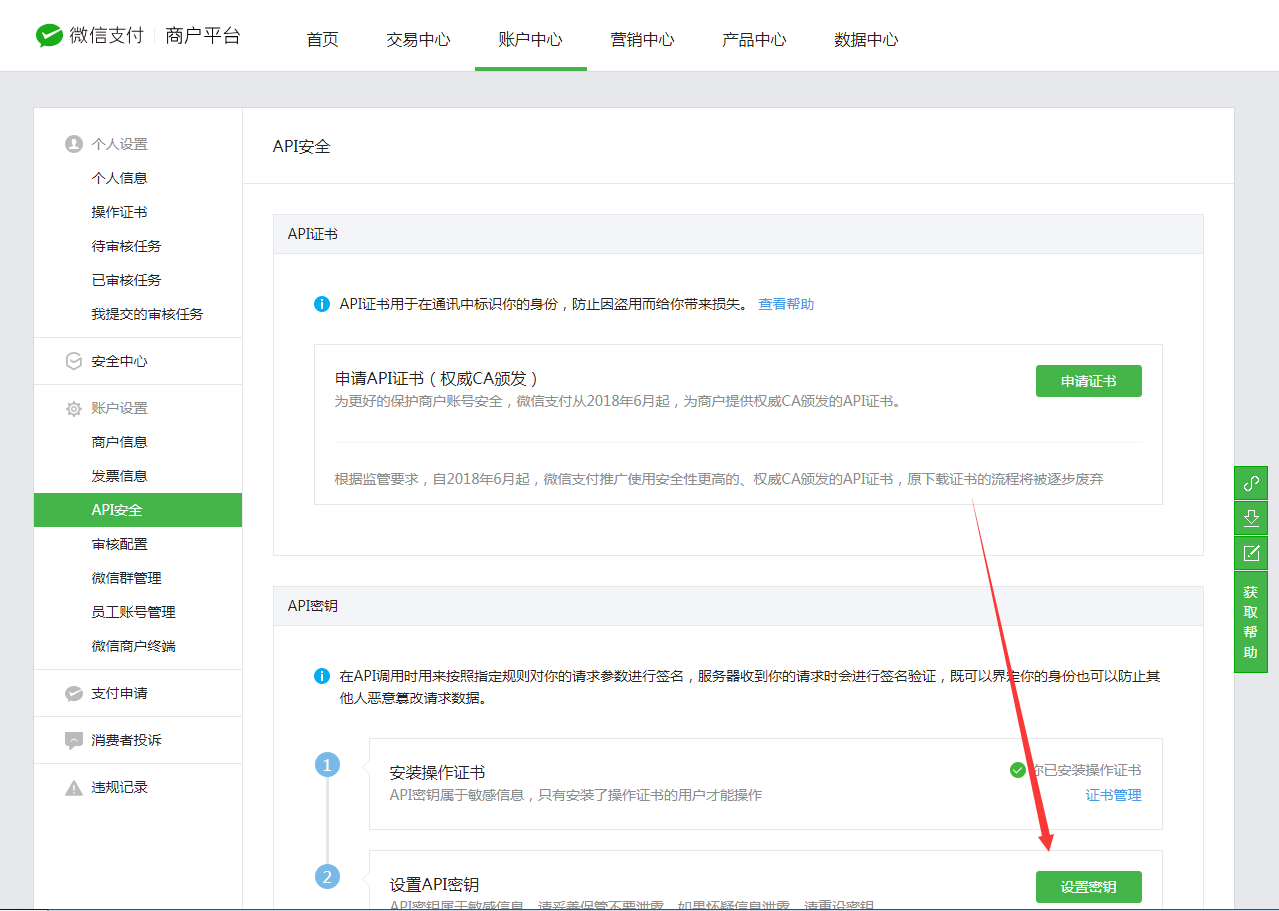The width and height of the screenshot is (1279, 911).
Task: Click the green 设置密钥 button
Action: pos(1088,887)
